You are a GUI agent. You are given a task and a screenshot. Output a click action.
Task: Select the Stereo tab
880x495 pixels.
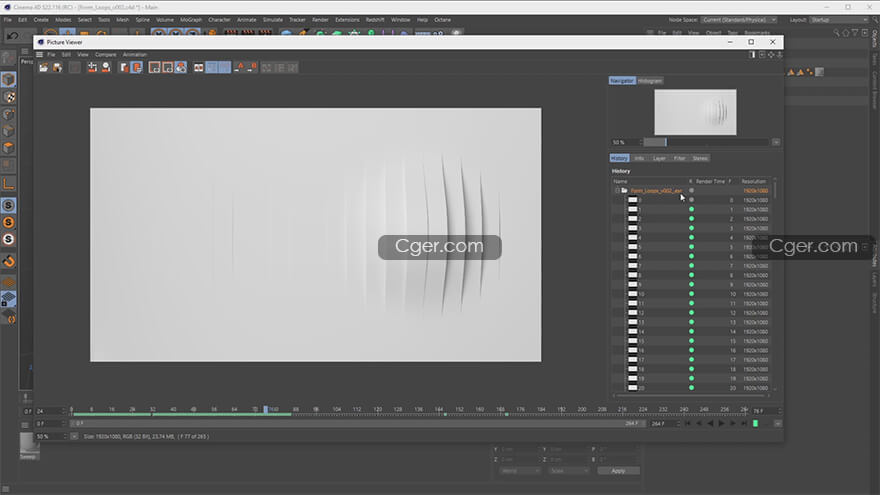[x=700, y=158]
